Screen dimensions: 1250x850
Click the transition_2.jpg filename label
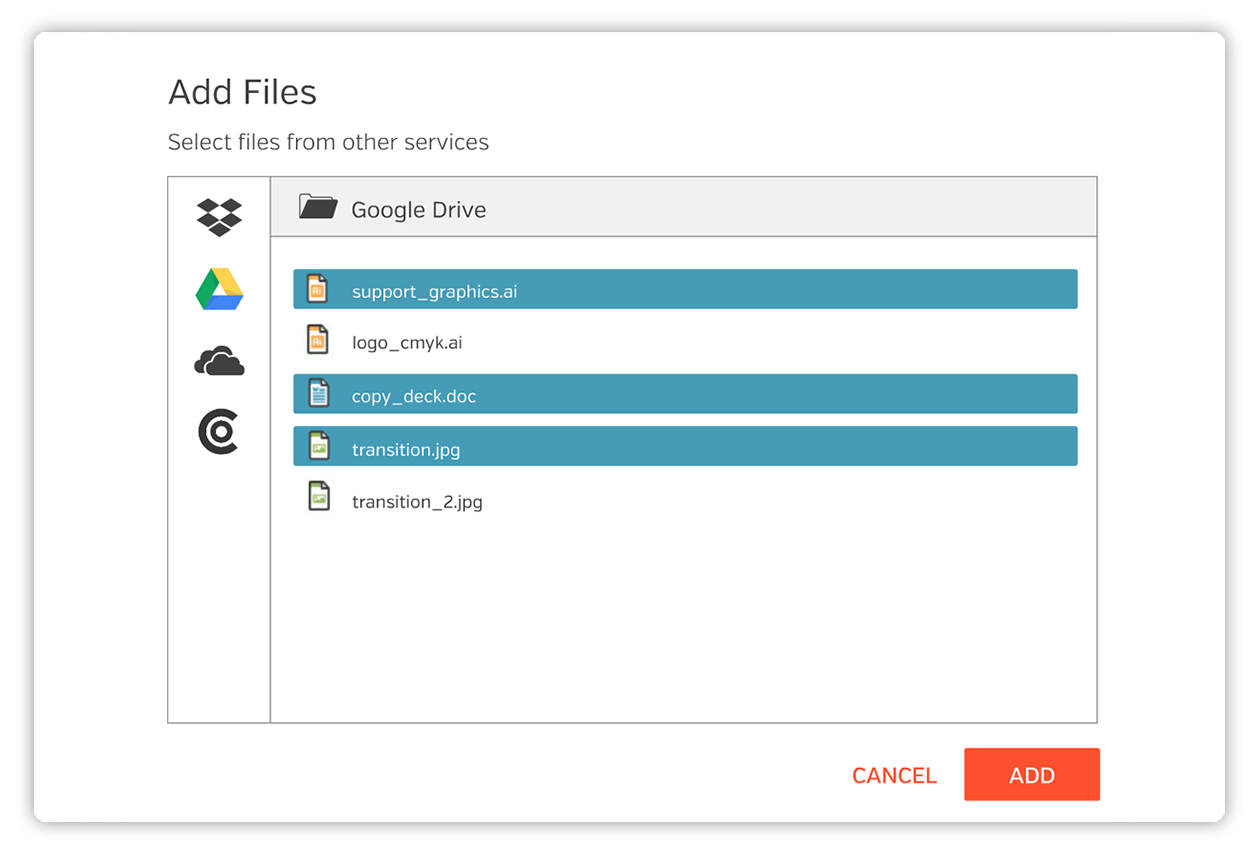point(416,501)
